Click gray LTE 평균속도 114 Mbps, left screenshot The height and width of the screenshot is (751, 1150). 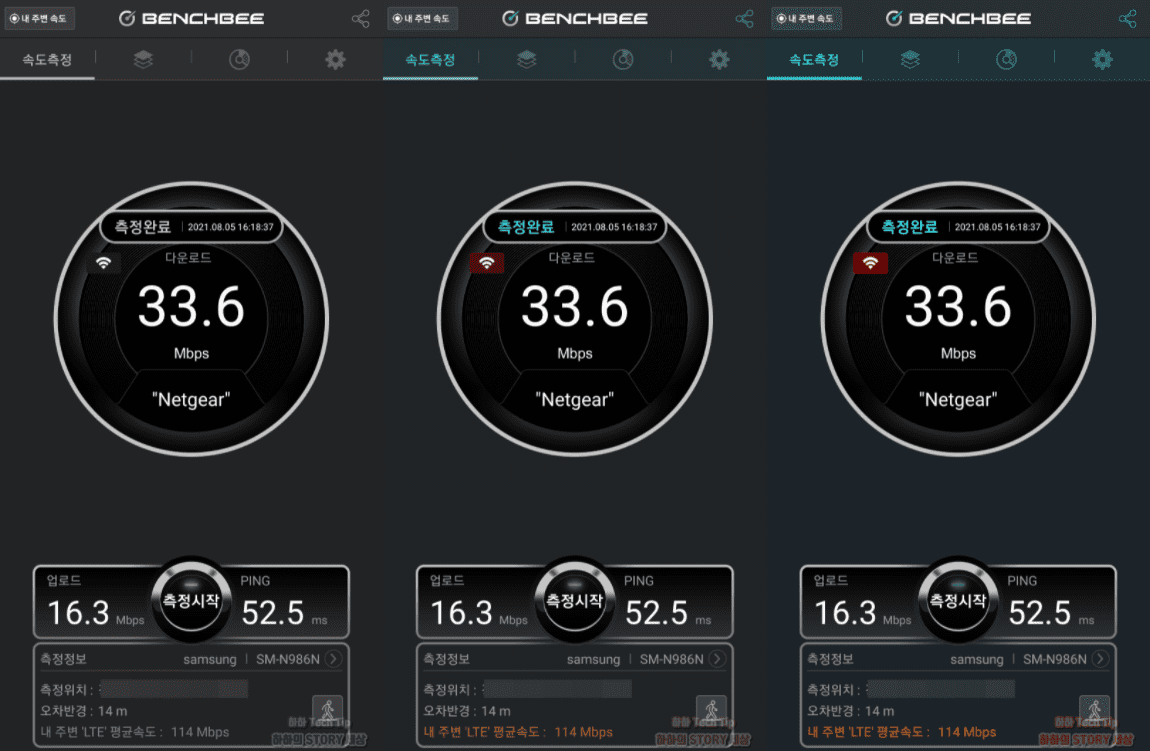(x=135, y=732)
